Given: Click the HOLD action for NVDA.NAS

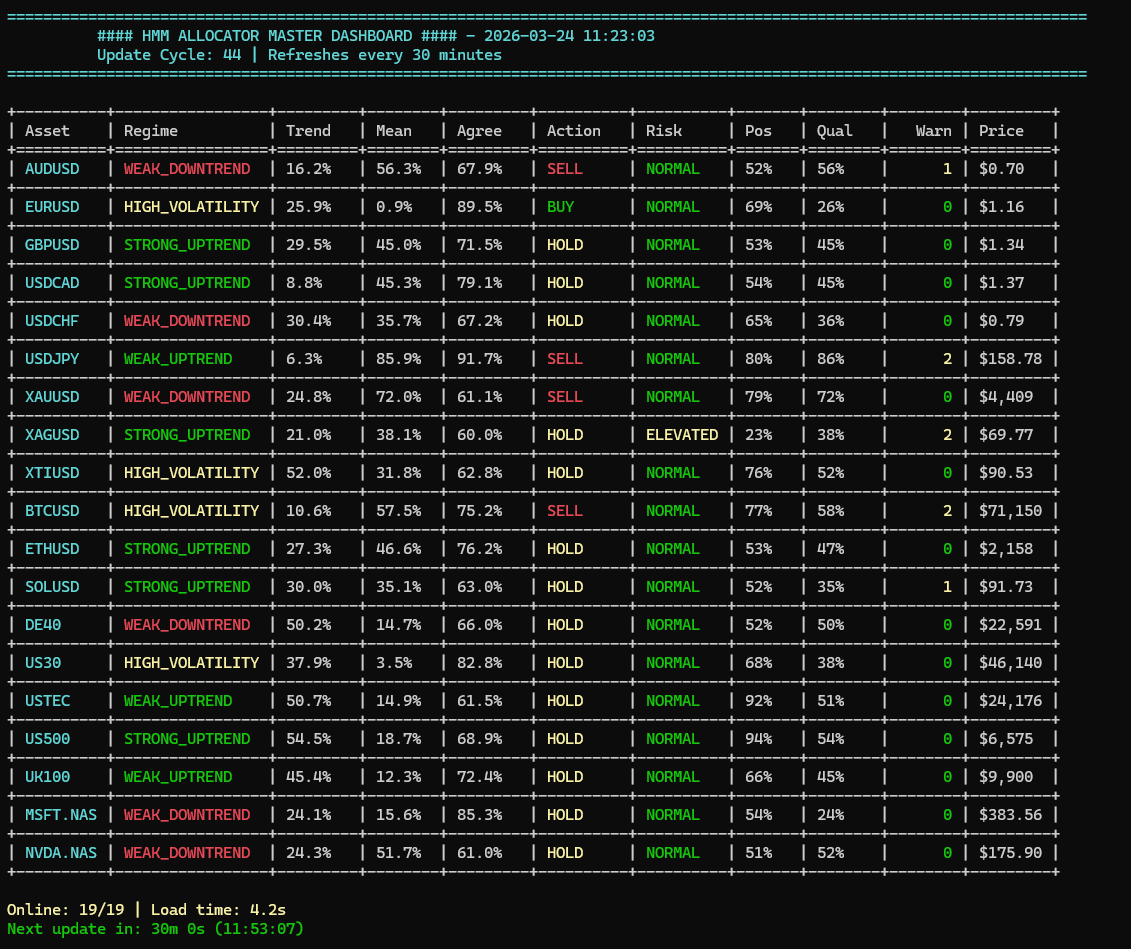Looking at the screenshot, I should tap(565, 852).
